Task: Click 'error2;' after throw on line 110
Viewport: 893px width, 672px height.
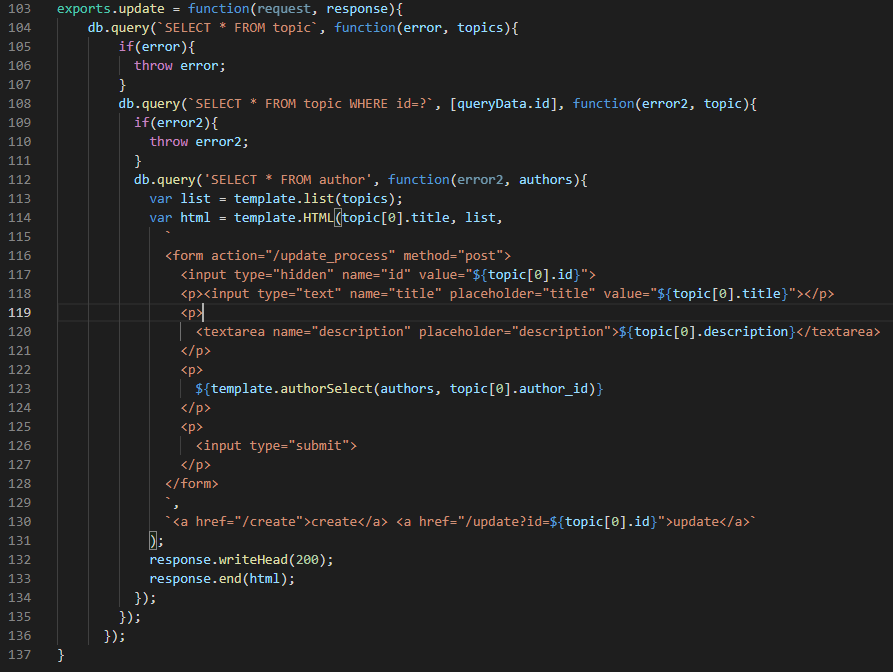Action: [x=222, y=142]
